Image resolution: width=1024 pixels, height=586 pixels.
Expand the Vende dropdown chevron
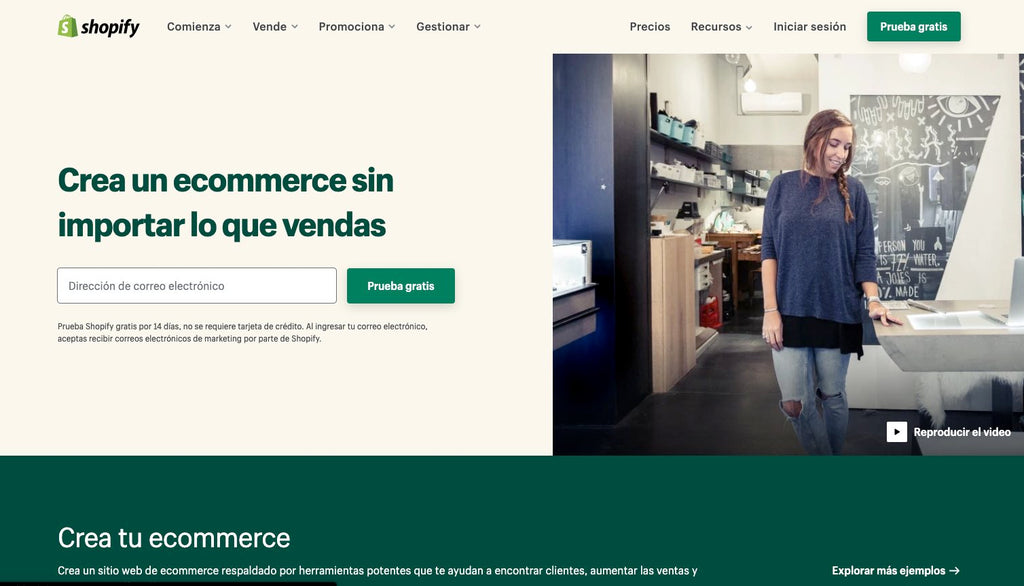point(295,27)
